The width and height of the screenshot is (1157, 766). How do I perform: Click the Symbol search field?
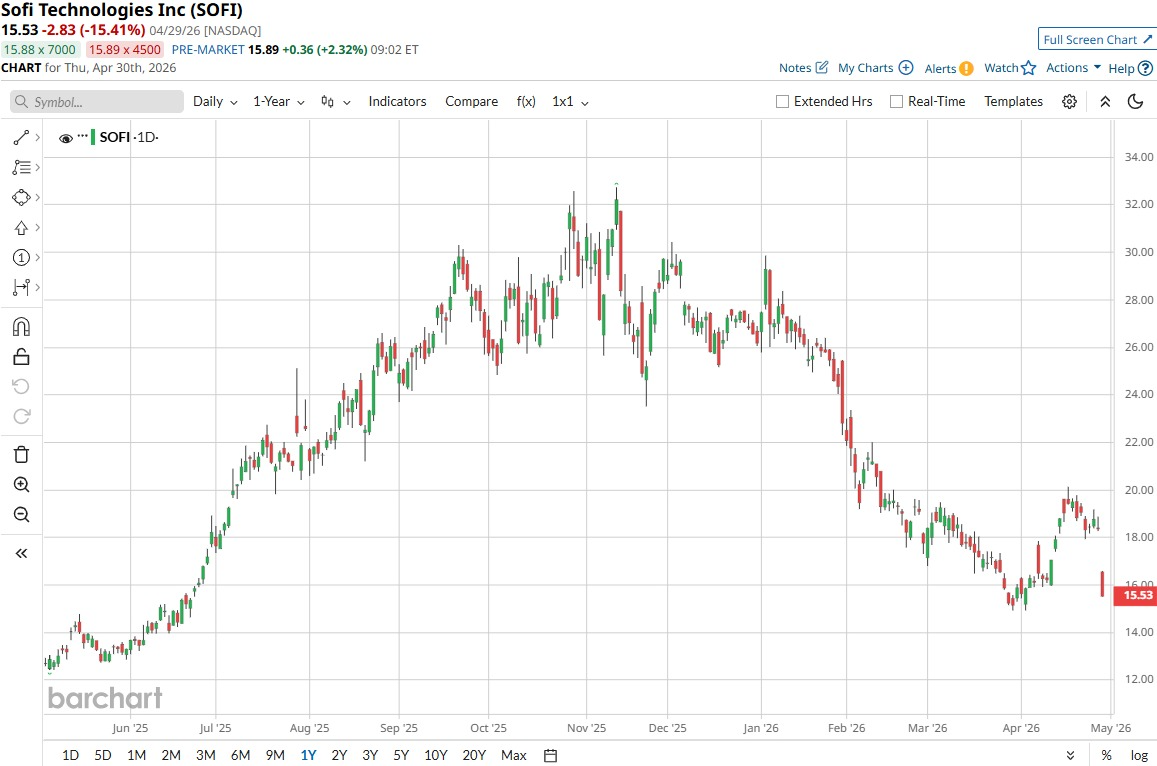tap(97, 102)
